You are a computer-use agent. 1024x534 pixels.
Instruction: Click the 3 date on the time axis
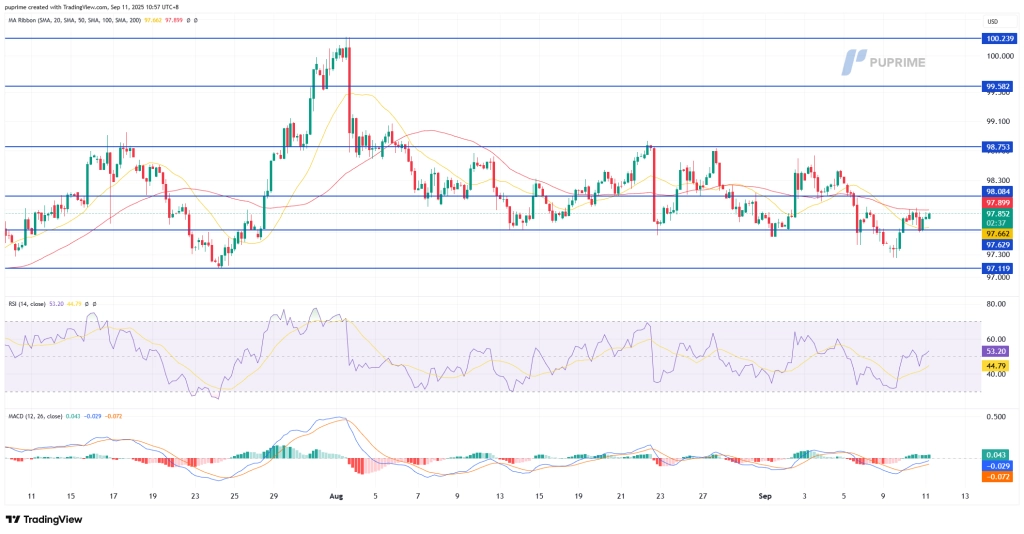tap(804, 496)
